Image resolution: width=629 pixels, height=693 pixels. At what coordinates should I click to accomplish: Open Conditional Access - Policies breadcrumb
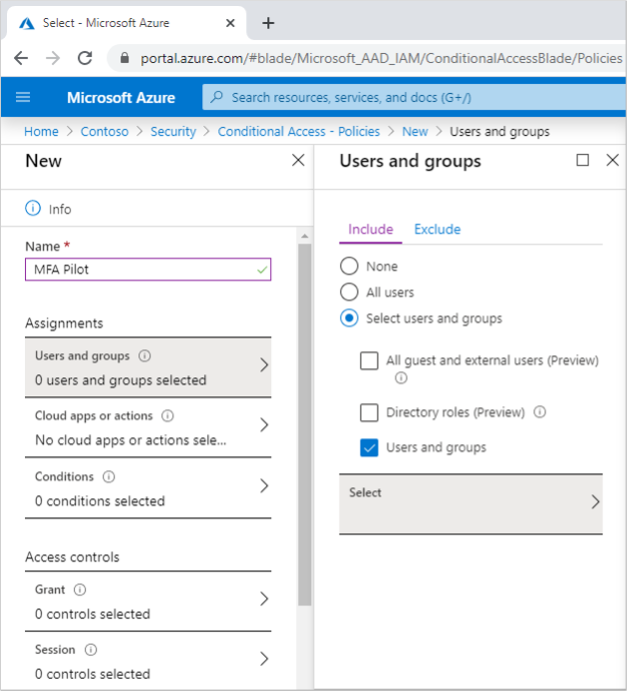tap(299, 132)
